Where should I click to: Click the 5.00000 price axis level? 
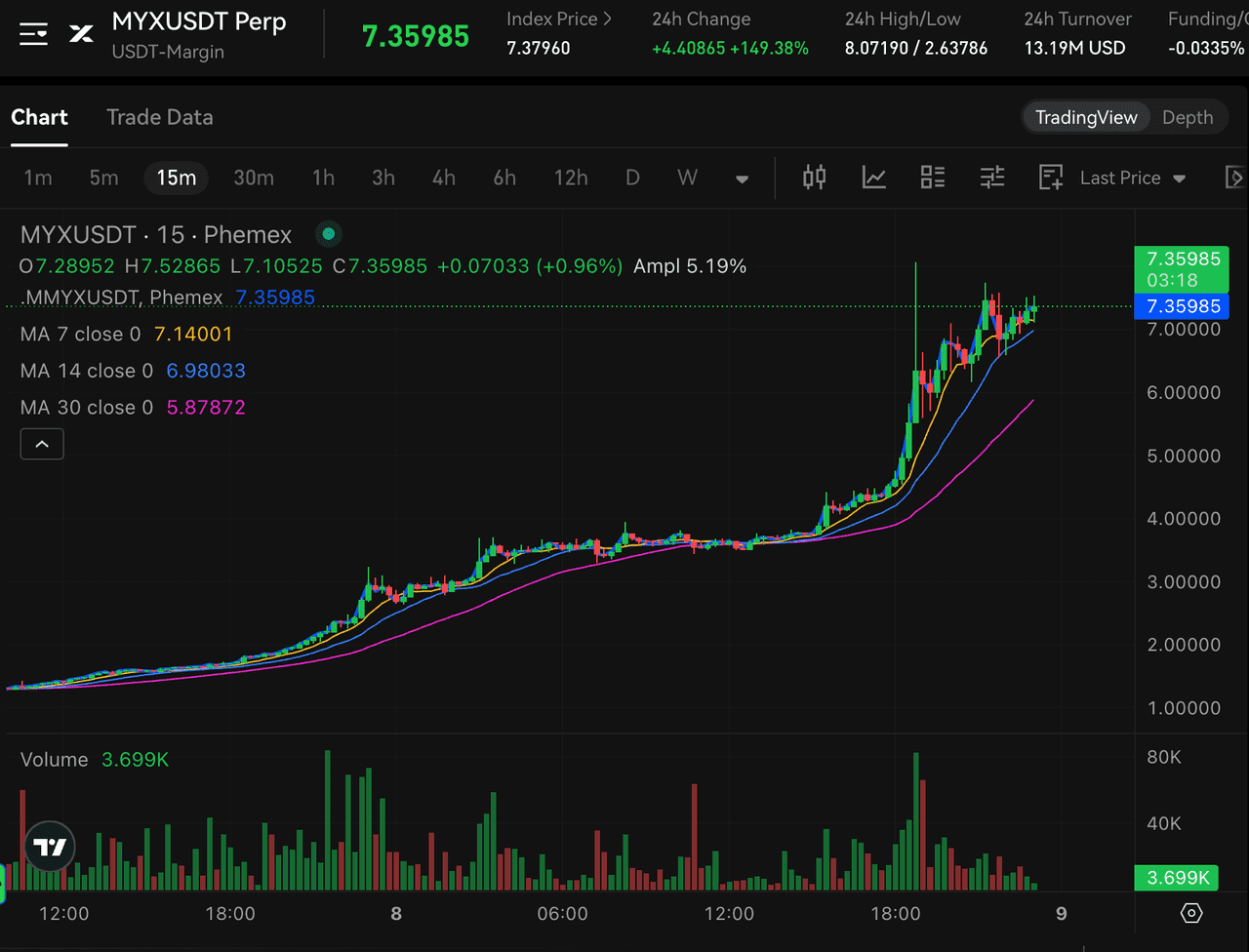[x=1184, y=456]
